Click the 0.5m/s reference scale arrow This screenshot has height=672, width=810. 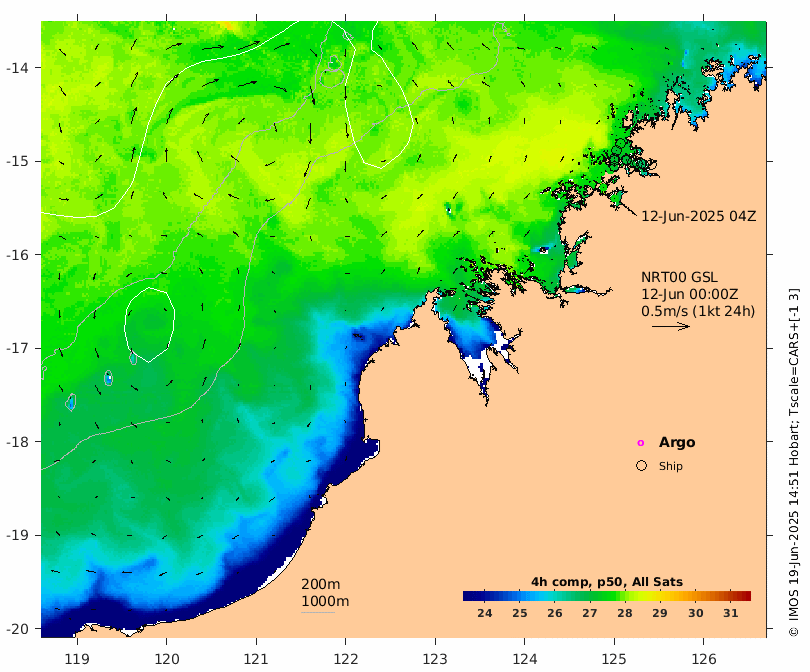(x=671, y=326)
